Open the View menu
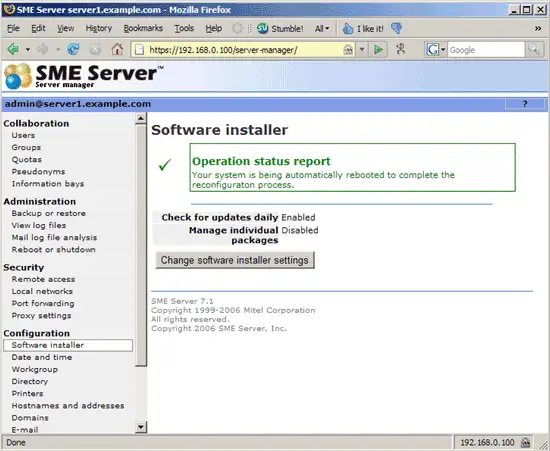 coord(66,28)
